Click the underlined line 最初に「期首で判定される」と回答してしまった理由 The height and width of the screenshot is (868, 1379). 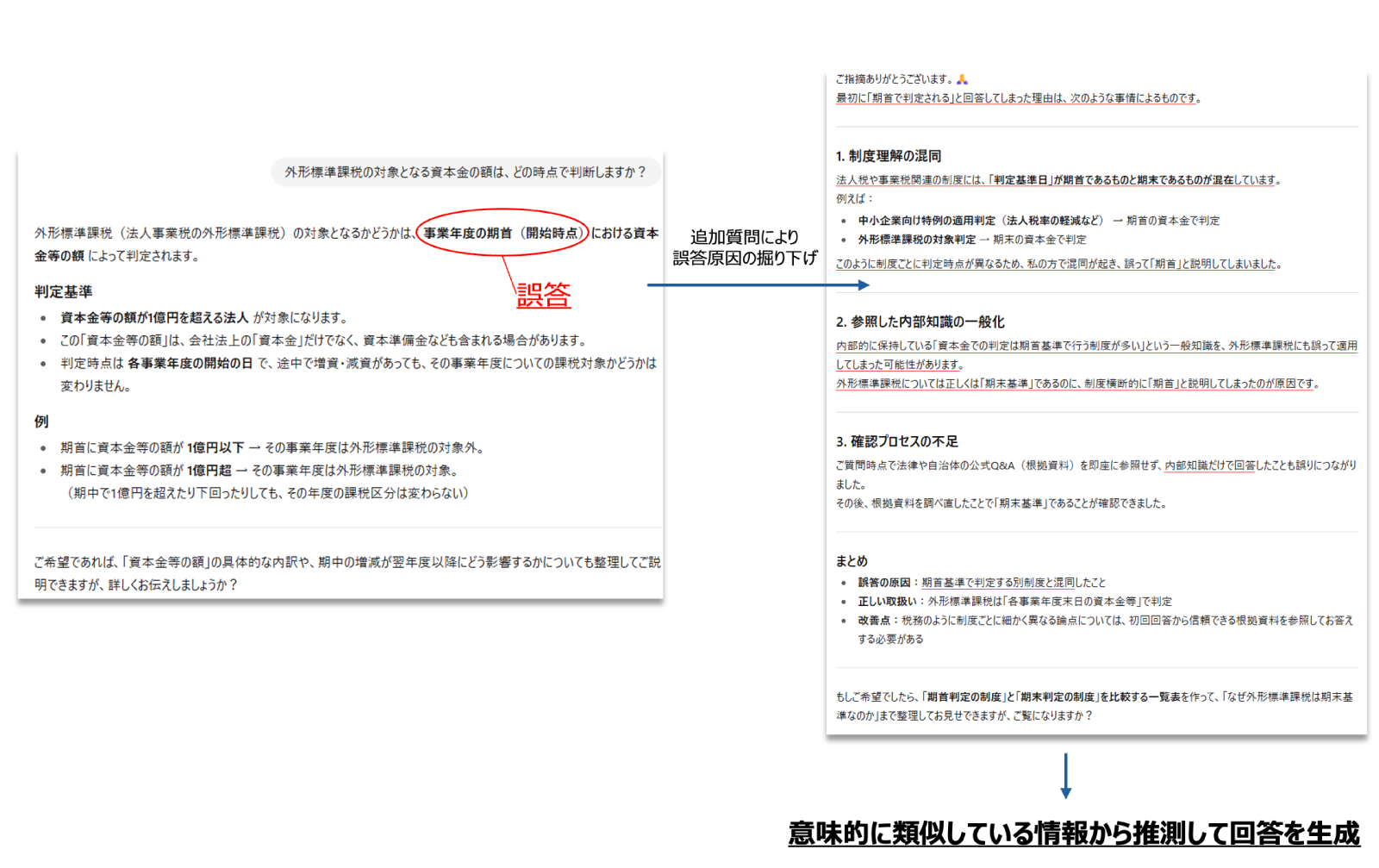click(1015, 97)
